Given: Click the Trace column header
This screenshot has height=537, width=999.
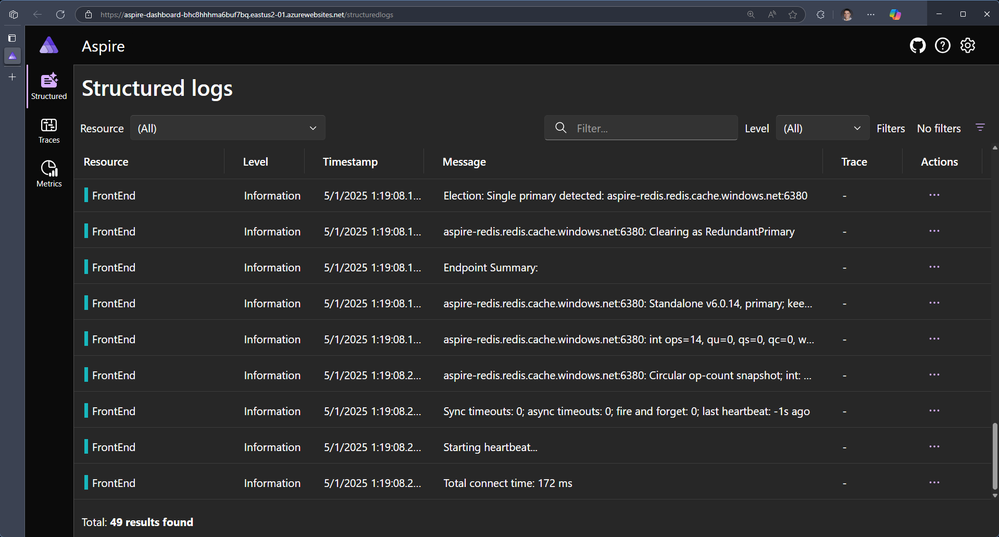Looking at the screenshot, I should (854, 162).
